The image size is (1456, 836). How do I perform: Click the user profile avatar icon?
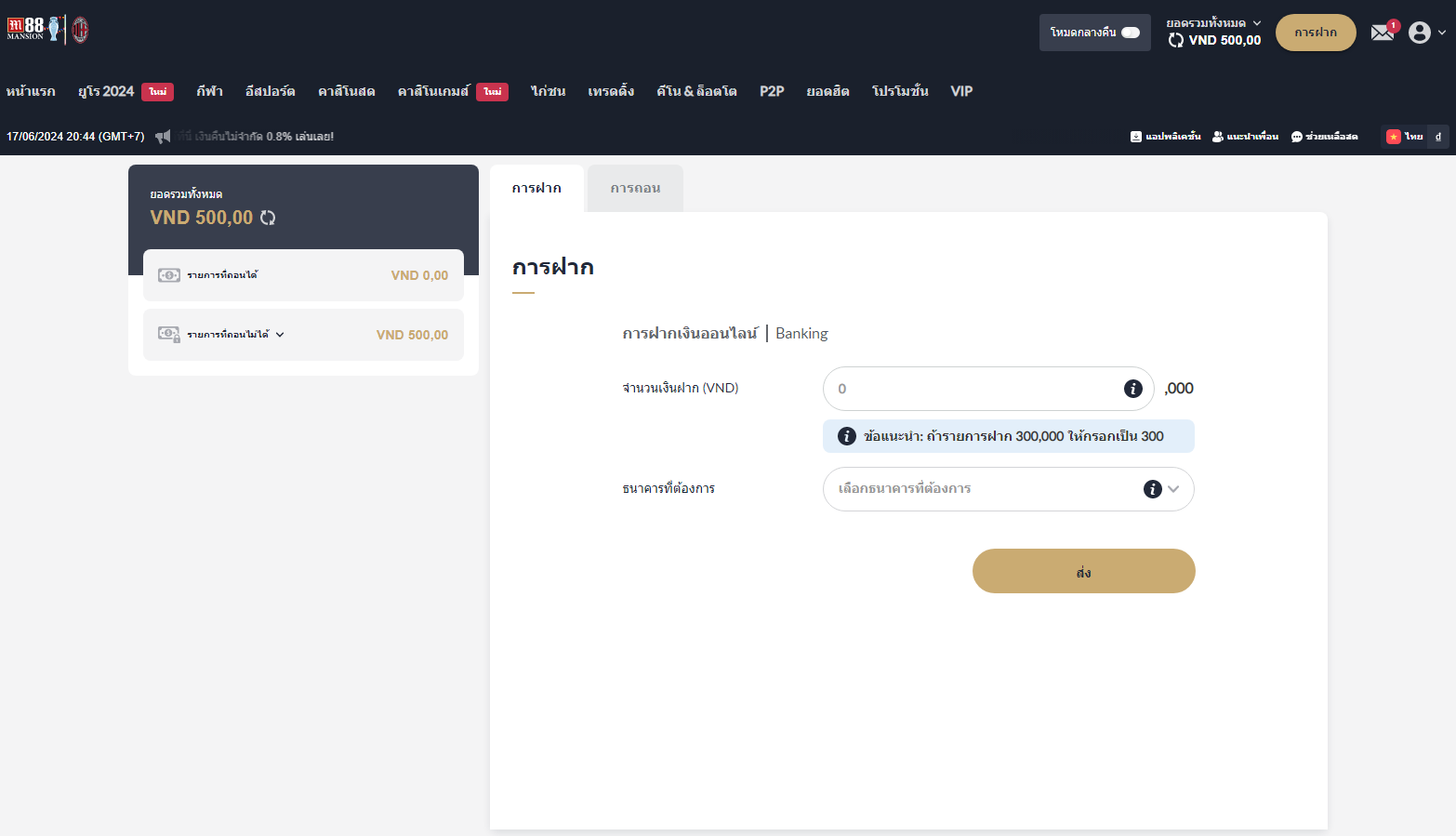(1419, 33)
